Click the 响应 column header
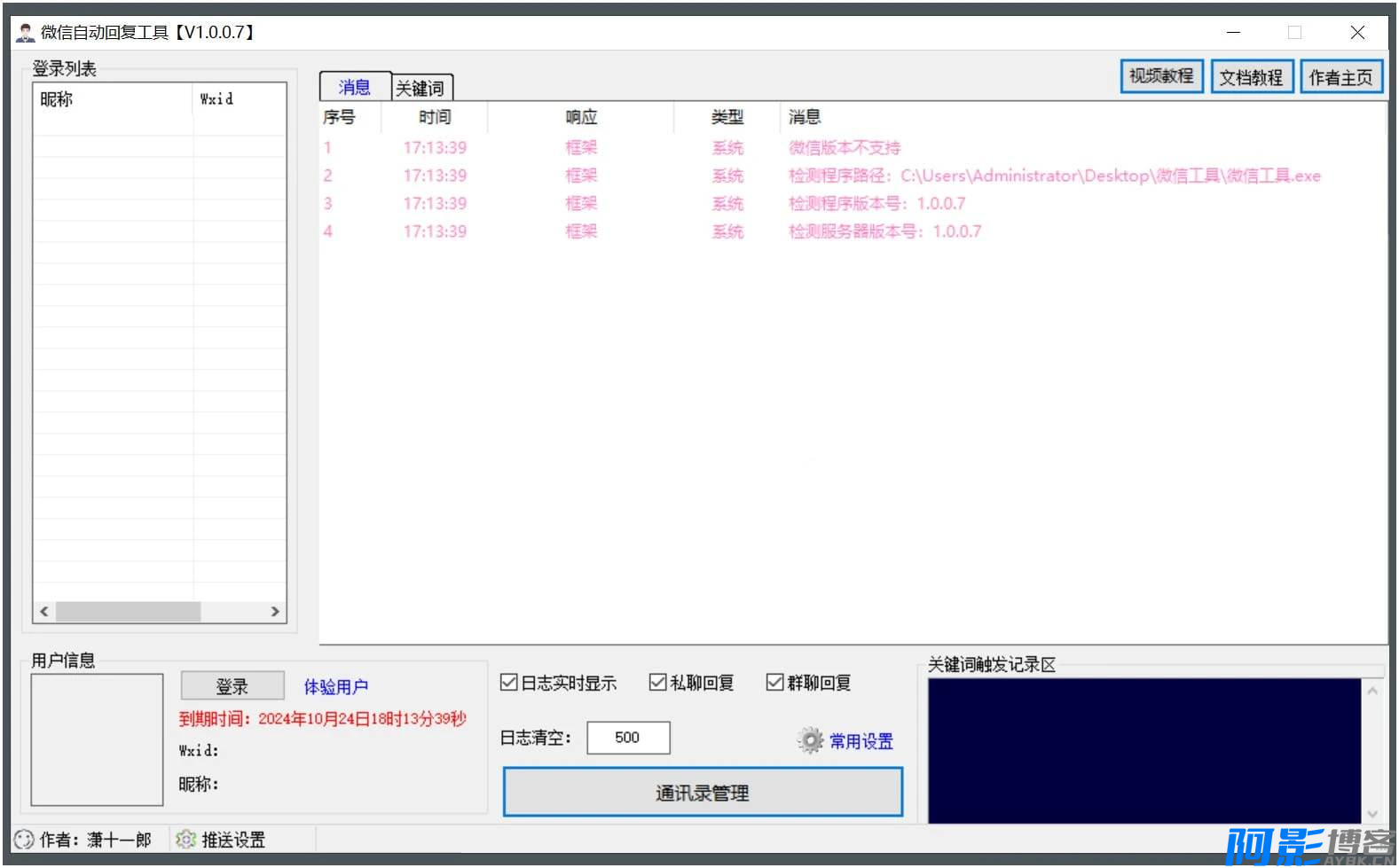This screenshot has width=1399, height=868. (x=581, y=117)
